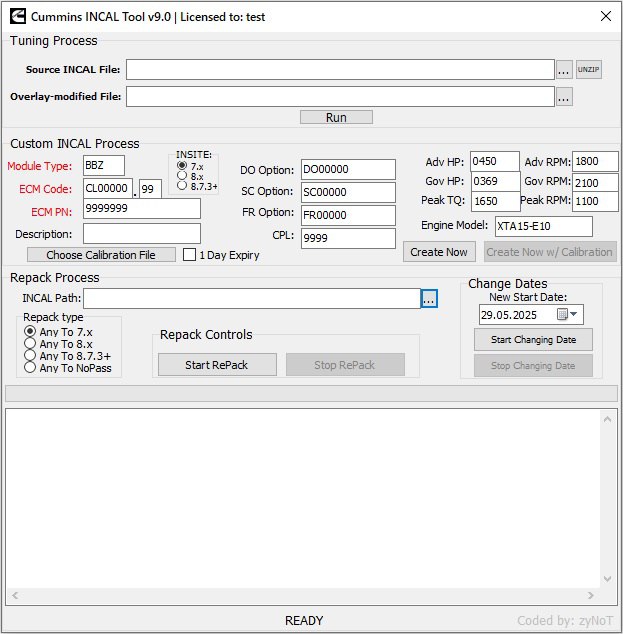
Task: Click log scrollbar right arrow
Action: pos(591,595)
